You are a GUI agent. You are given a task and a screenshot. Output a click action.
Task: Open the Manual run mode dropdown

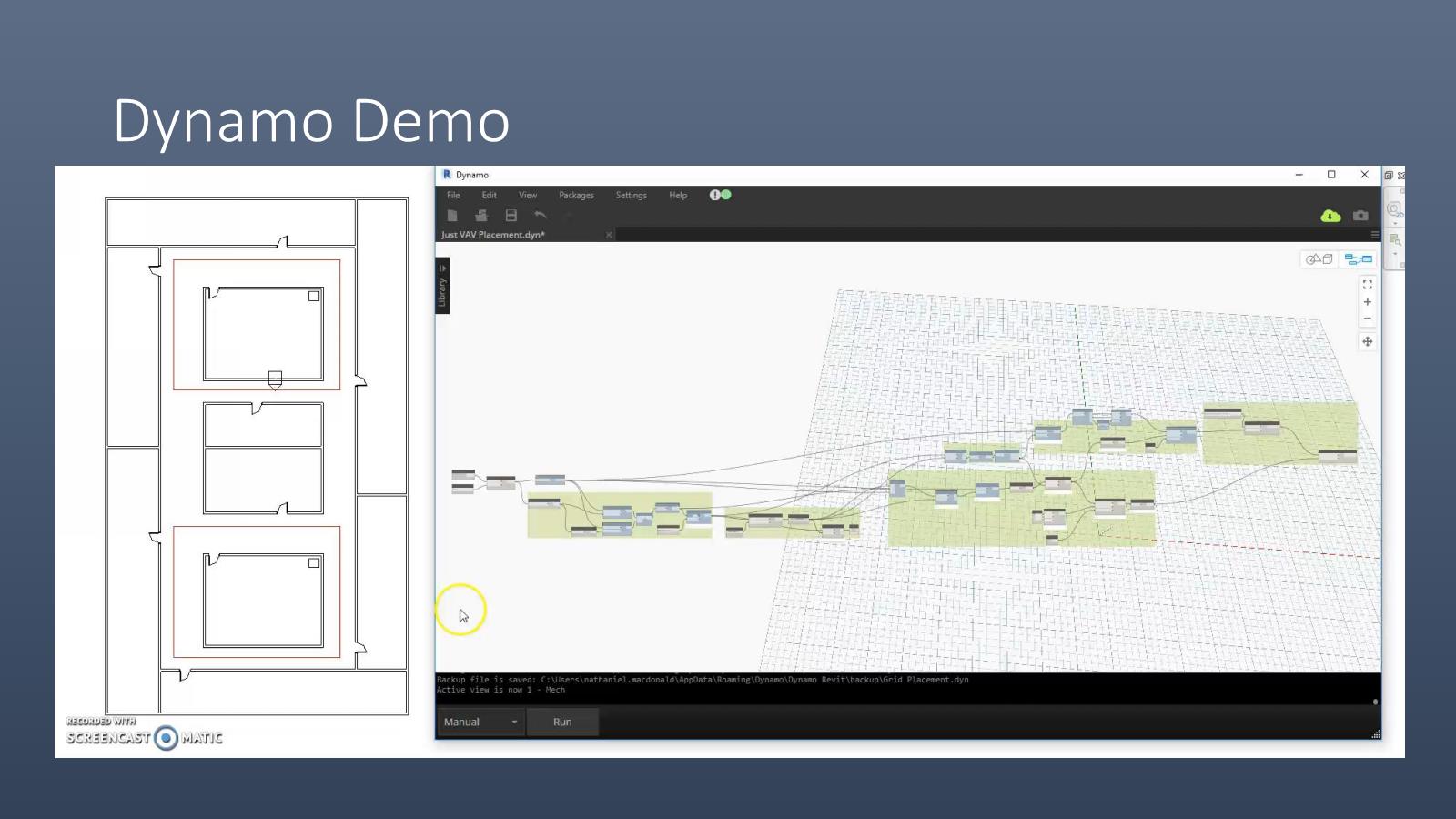point(480,722)
